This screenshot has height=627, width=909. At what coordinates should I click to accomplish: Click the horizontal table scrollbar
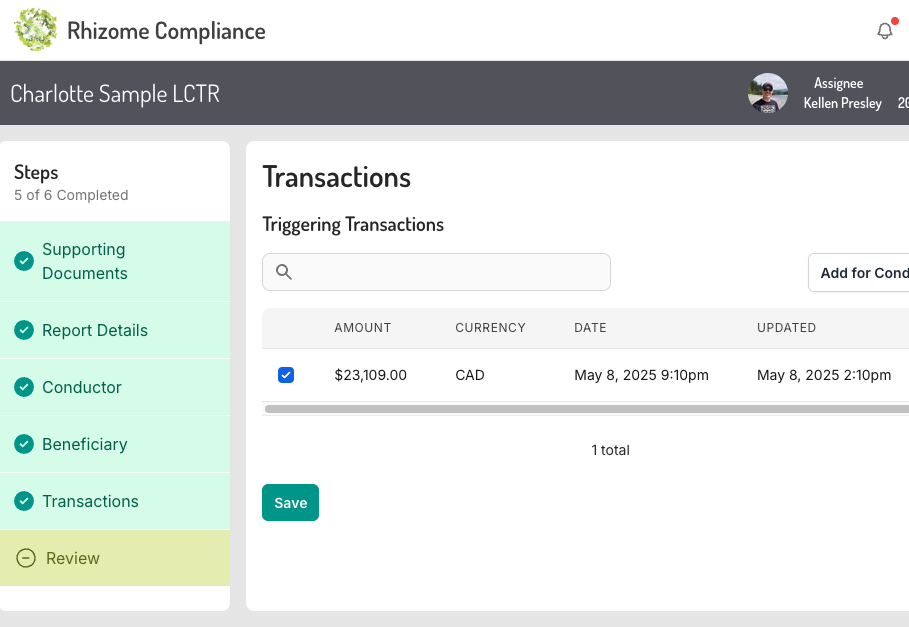coord(586,409)
